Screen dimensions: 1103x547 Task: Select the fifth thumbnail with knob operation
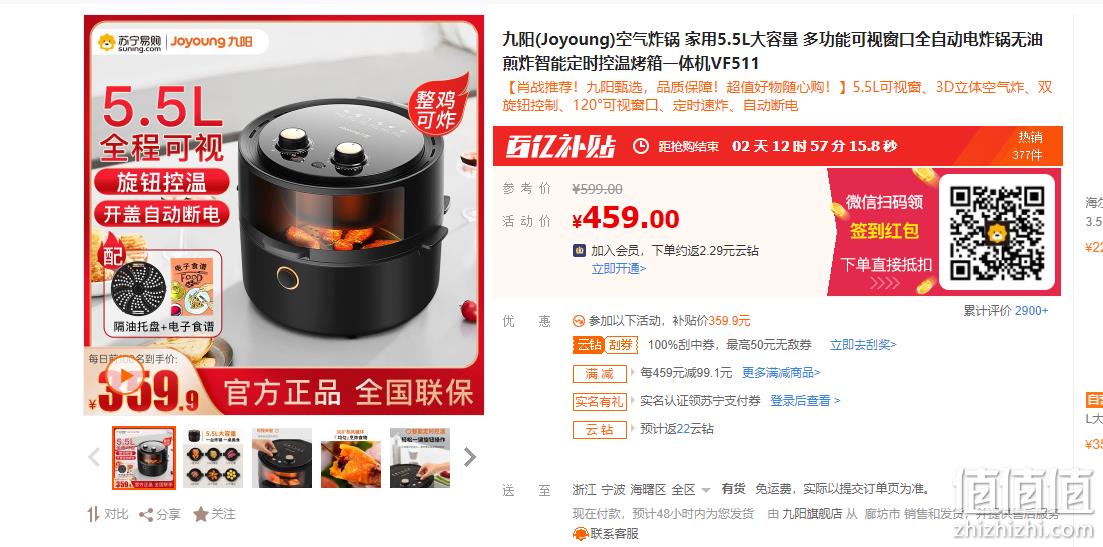click(x=420, y=458)
